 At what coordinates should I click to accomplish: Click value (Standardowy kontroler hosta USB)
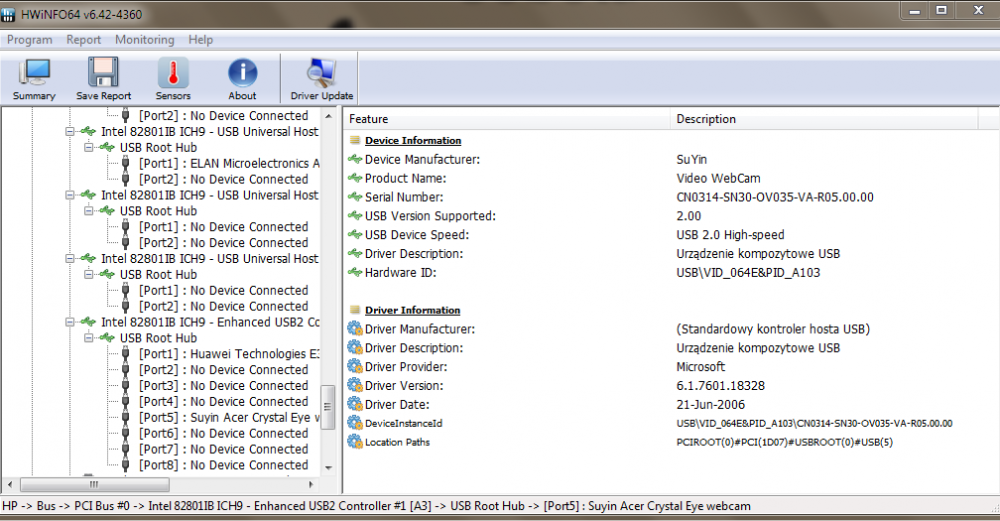coord(773,329)
